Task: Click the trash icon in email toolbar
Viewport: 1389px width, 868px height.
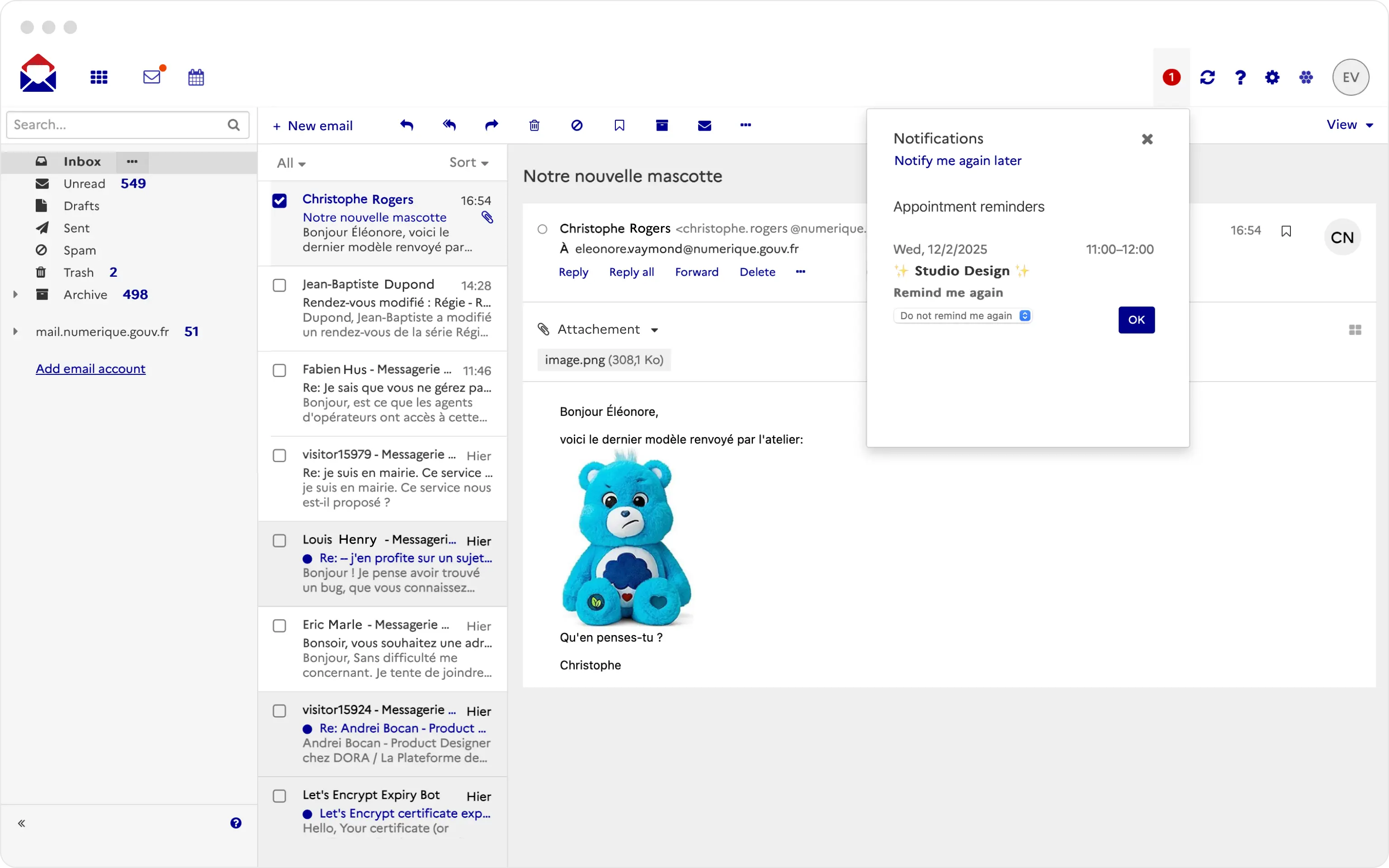Action: pyautogui.click(x=534, y=125)
